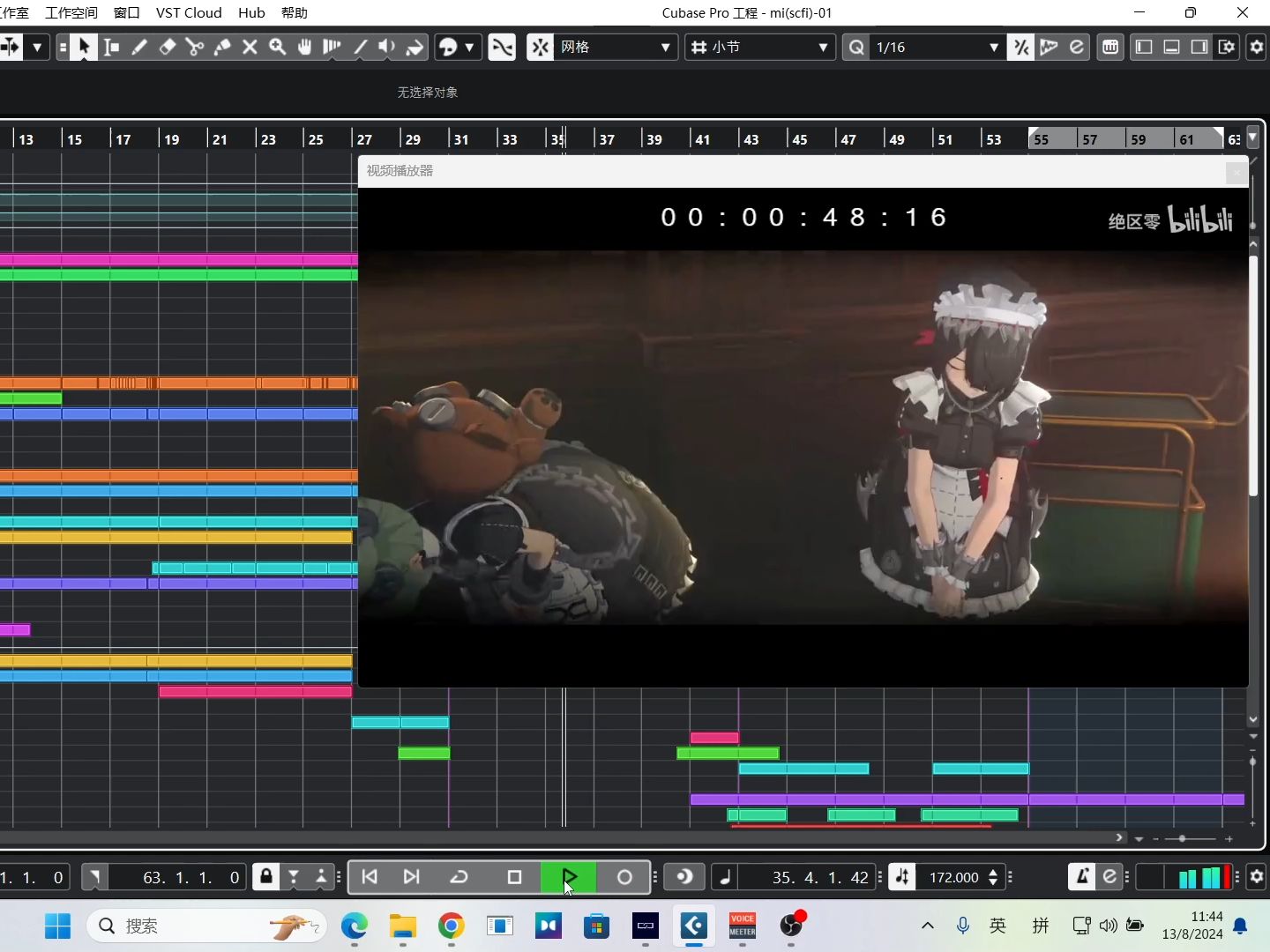The height and width of the screenshot is (952, 1270).
Task: Click the Quantize Q apply icon
Action: tap(856, 47)
